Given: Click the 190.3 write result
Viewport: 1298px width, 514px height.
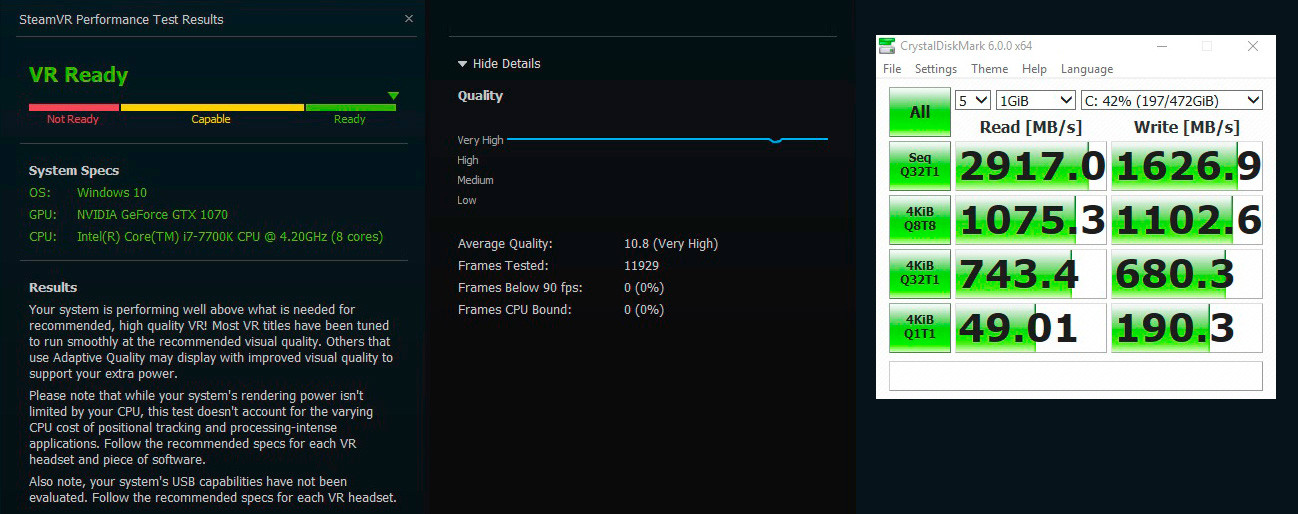Looking at the screenshot, I should [x=1187, y=328].
